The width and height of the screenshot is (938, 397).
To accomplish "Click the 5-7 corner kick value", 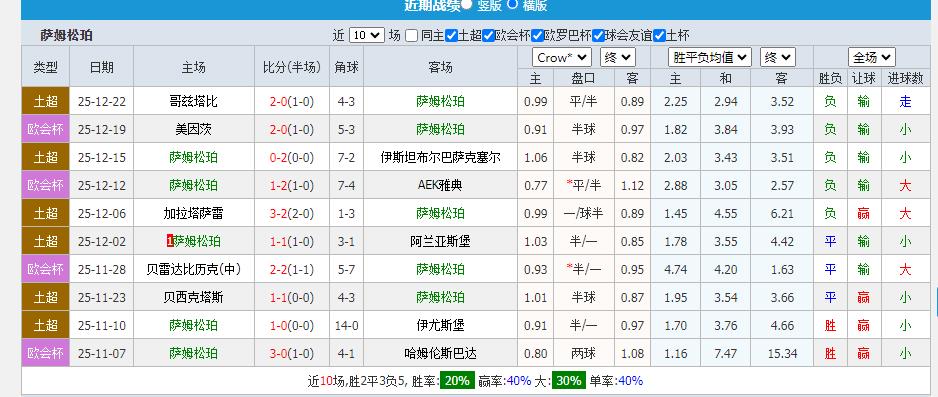I will click(346, 270).
